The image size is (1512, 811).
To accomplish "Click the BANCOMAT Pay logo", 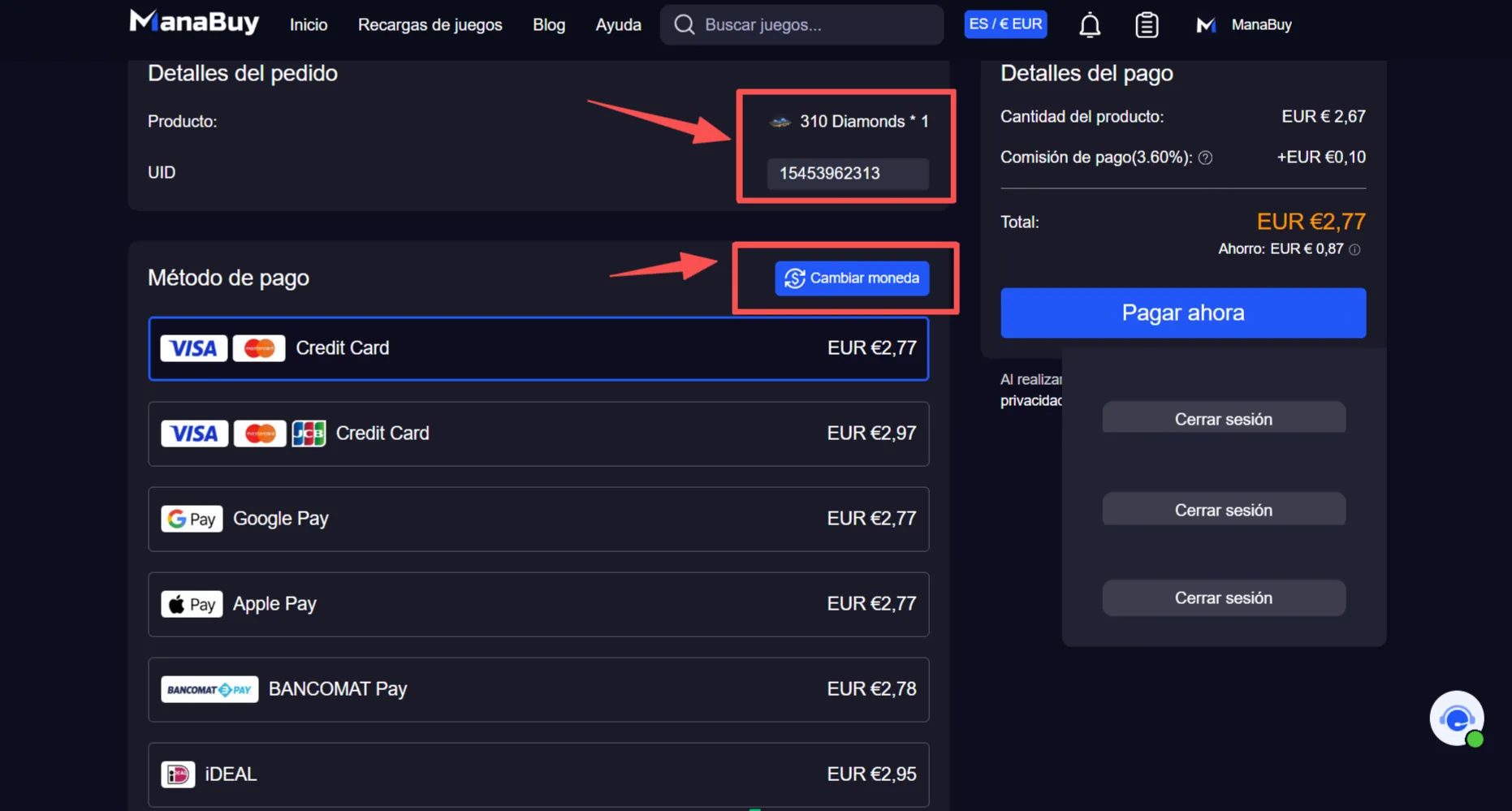I will 210,689.
